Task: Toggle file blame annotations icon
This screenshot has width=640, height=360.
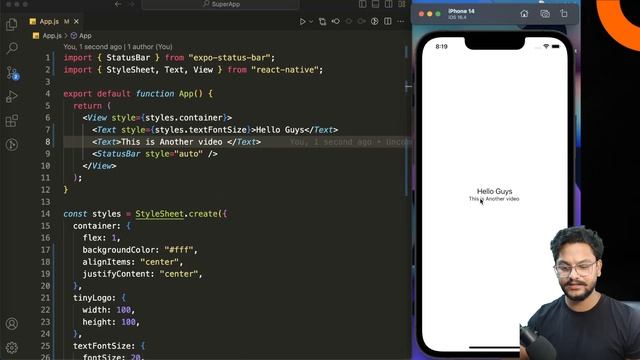Action: [375, 21]
